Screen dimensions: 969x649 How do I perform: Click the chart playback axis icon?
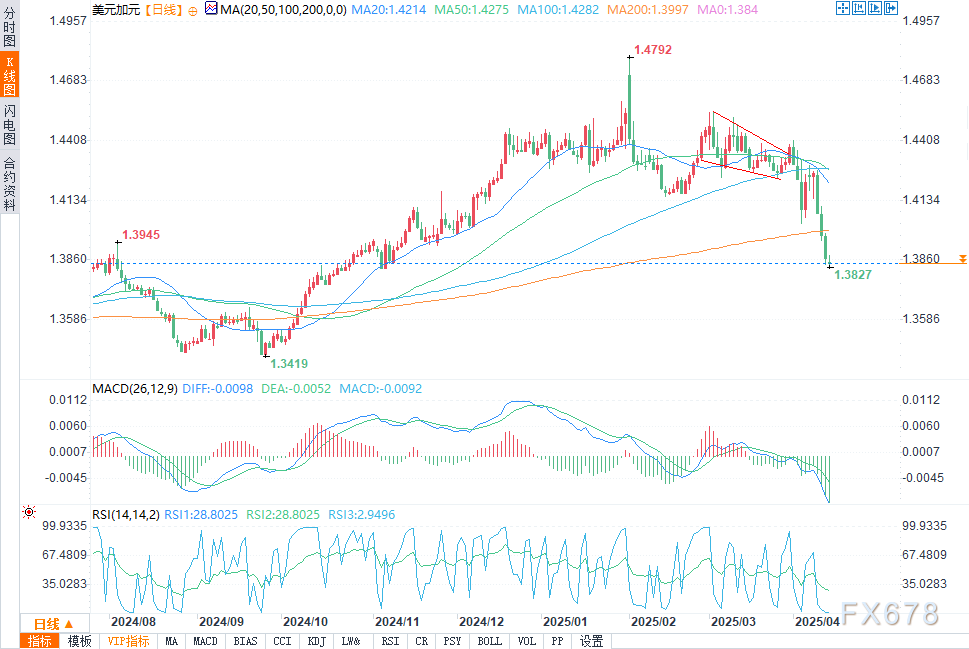click(875, 8)
